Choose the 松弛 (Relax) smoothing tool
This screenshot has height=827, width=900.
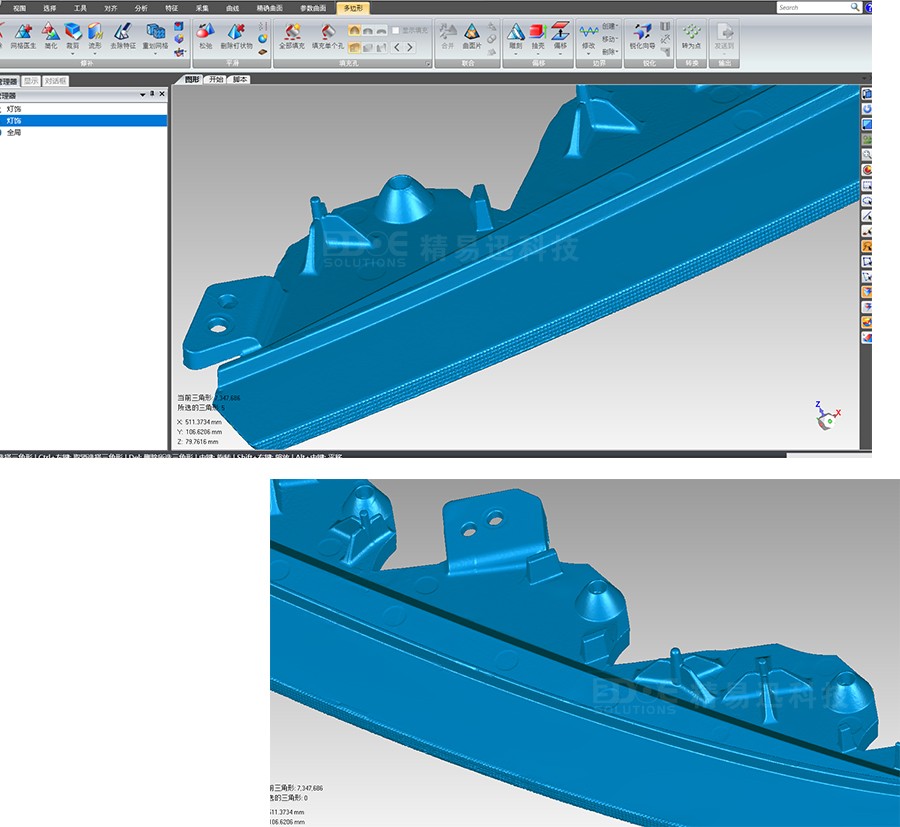pyautogui.click(x=205, y=37)
